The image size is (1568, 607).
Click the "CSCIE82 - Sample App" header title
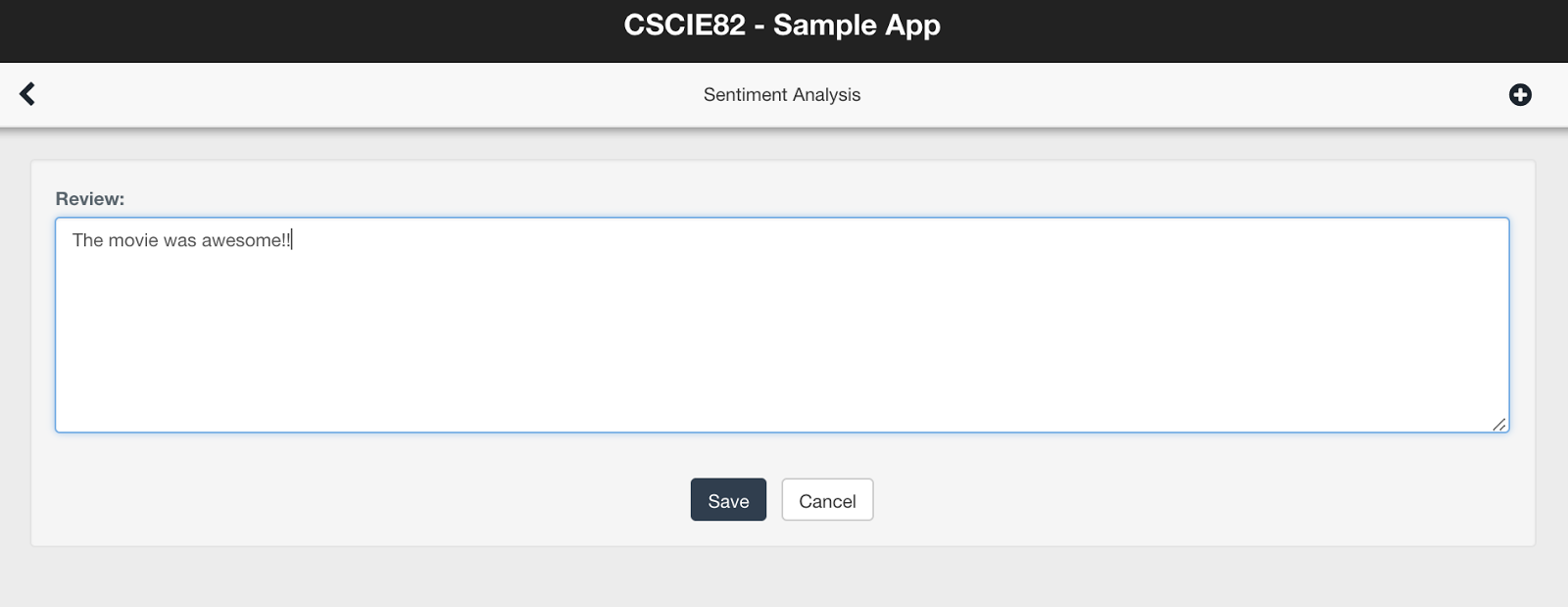[x=782, y=25]
